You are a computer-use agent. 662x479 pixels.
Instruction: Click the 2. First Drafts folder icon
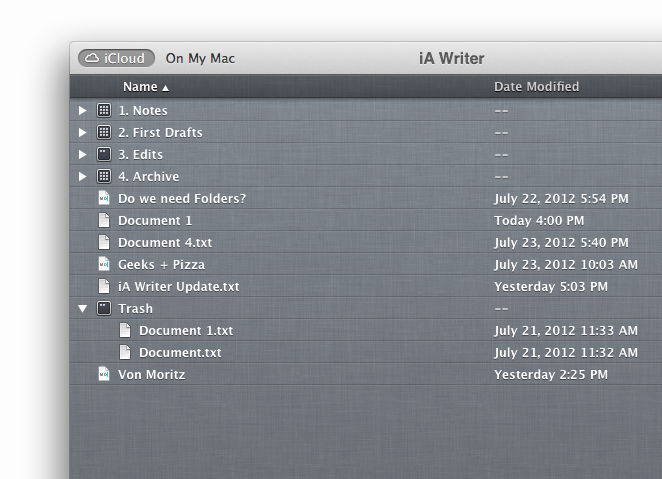click(104, 132)
